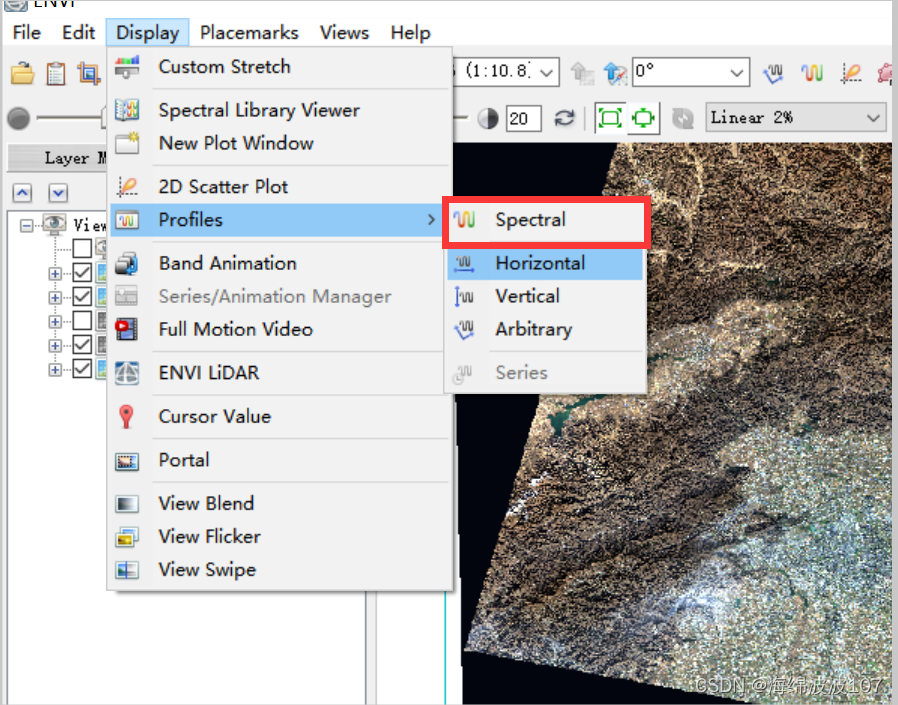The height and width of the screenshot is (705, 898).
Task: Click the Spectral Library Viewer icon
Action: pos(127,110)
